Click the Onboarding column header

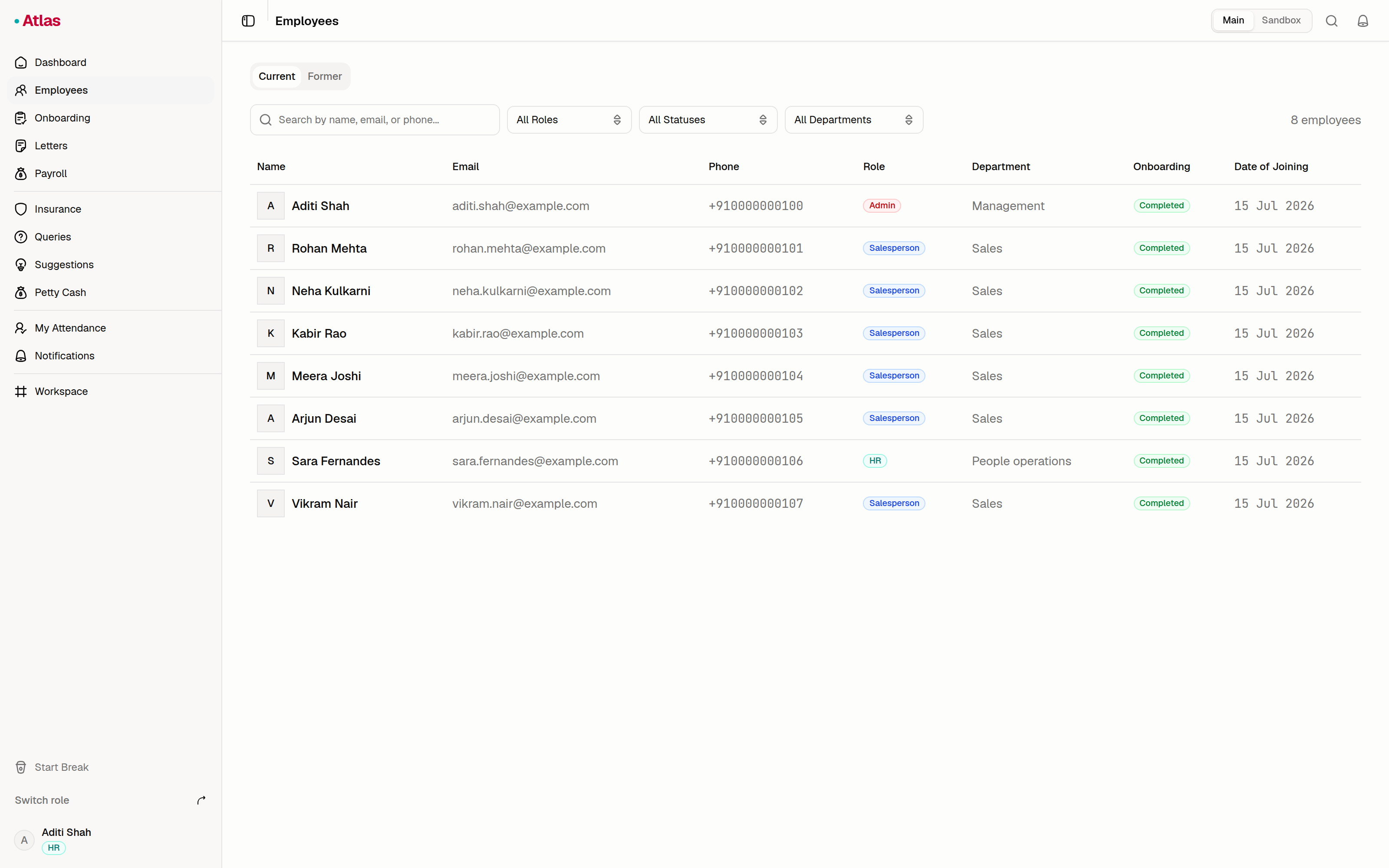(1161, 167)
